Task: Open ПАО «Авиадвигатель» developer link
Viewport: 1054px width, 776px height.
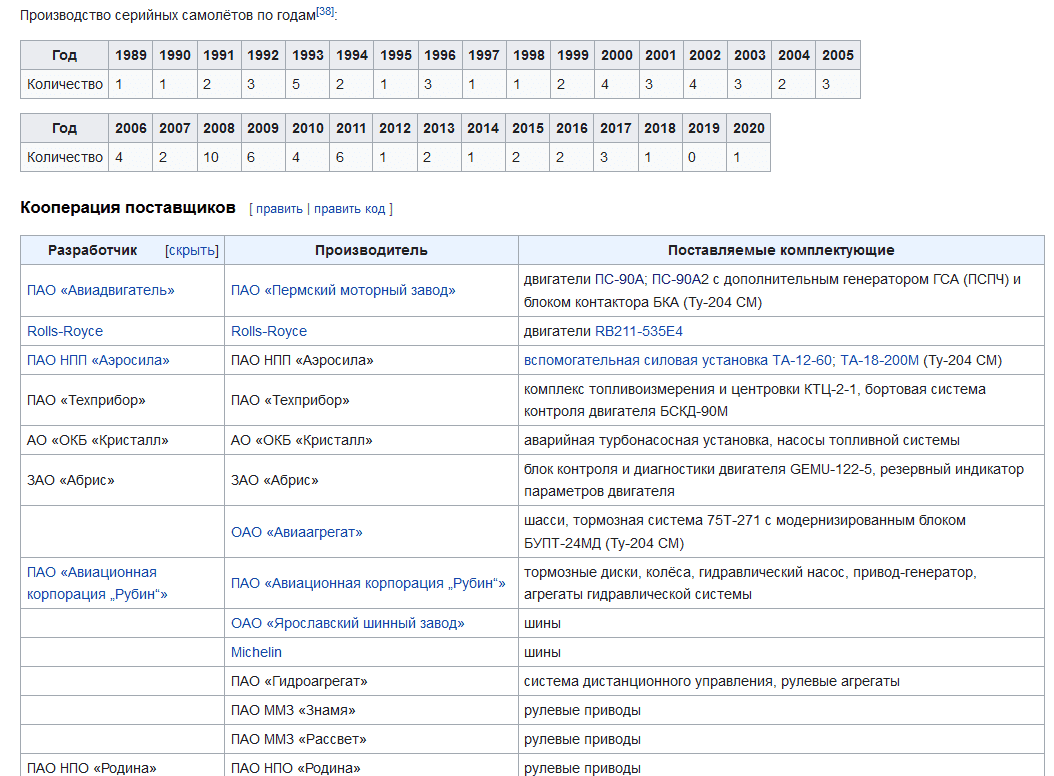Action: (101, 290)
